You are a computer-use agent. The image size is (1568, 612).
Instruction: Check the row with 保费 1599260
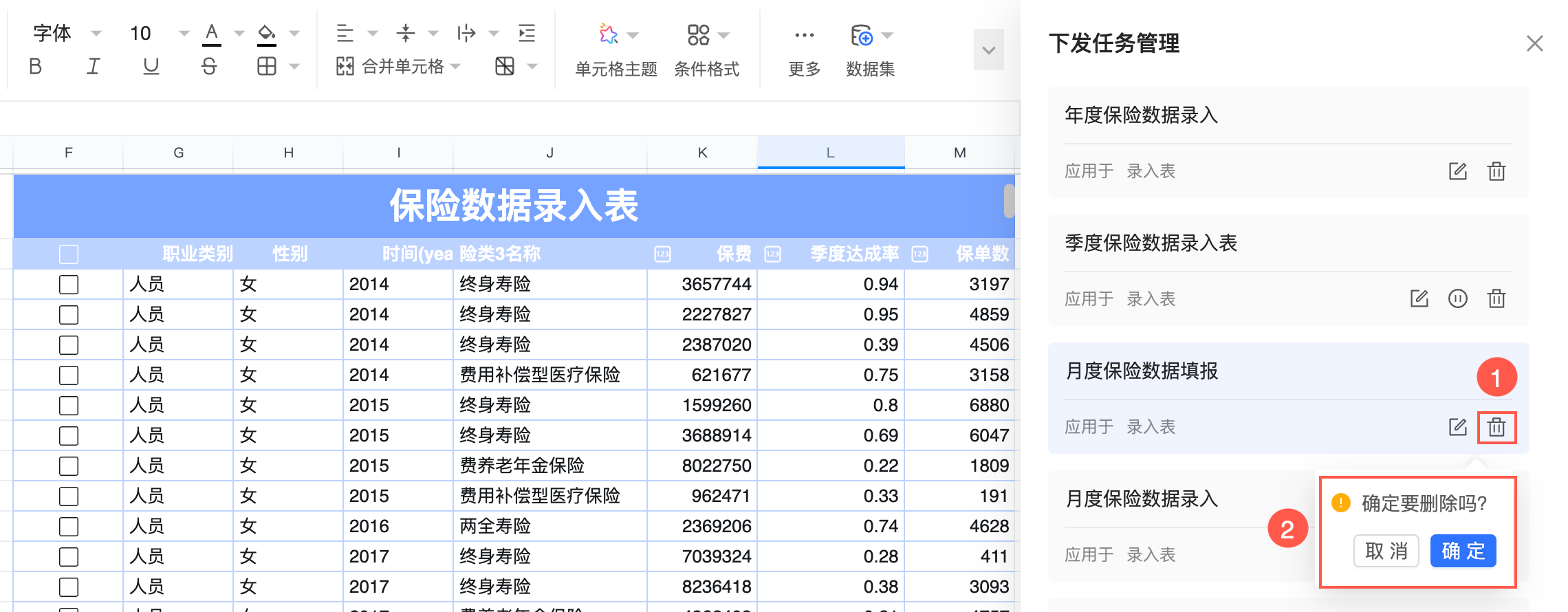point(69,406)
